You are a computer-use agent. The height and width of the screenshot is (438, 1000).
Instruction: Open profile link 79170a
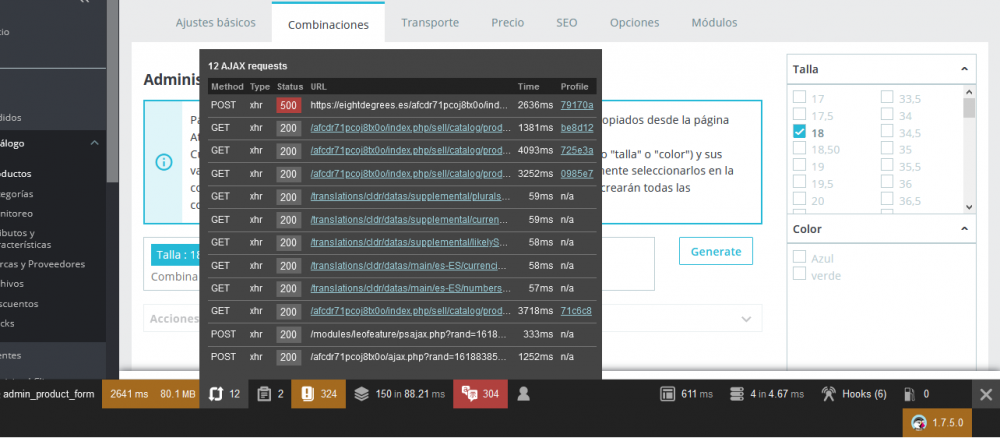[577, 105]
